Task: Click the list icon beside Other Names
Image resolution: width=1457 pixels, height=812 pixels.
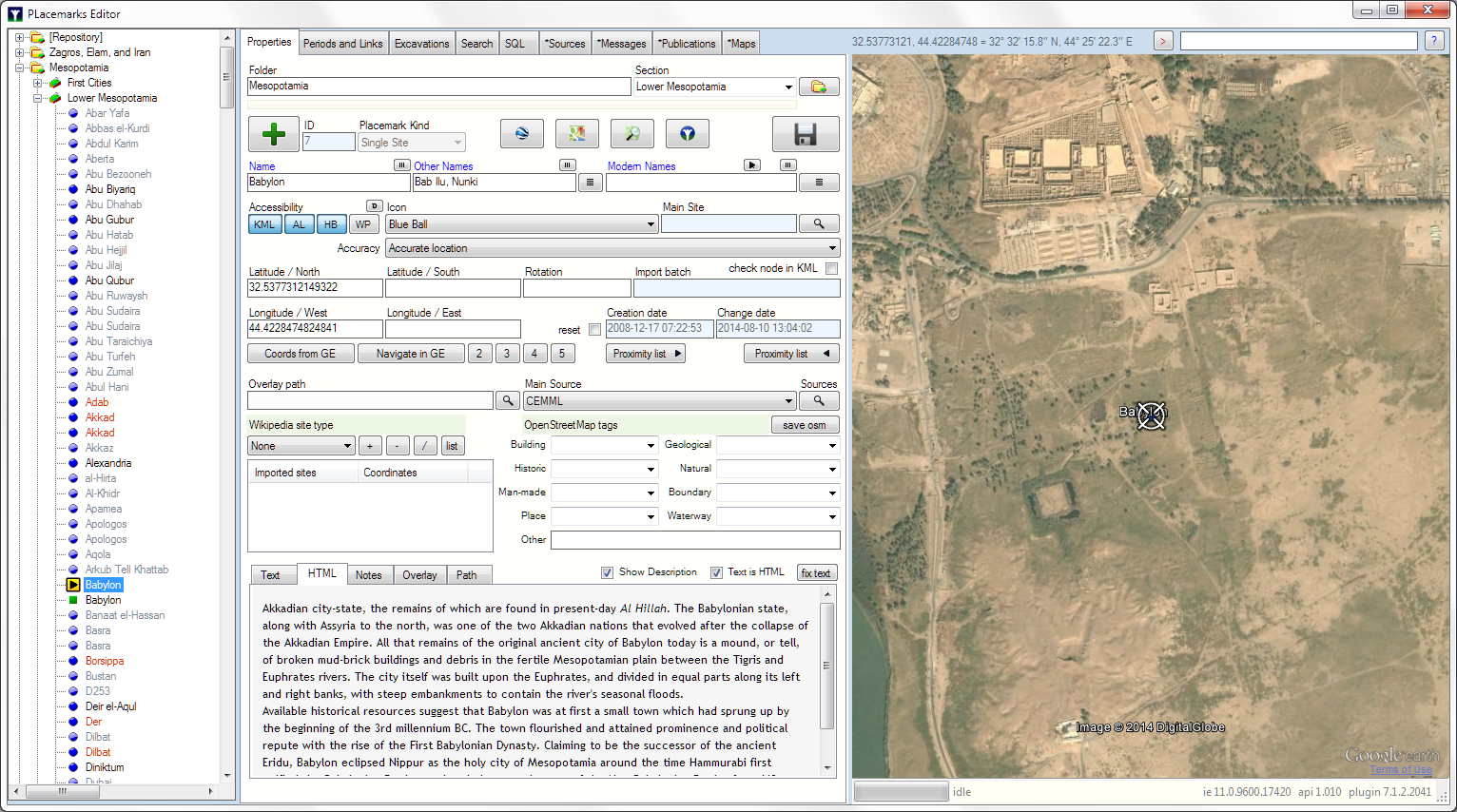Action: click(590, 183)
